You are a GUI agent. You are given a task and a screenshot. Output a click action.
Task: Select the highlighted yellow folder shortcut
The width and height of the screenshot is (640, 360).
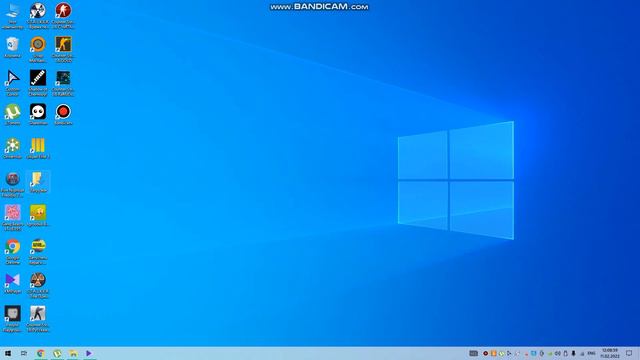point(38,182)
